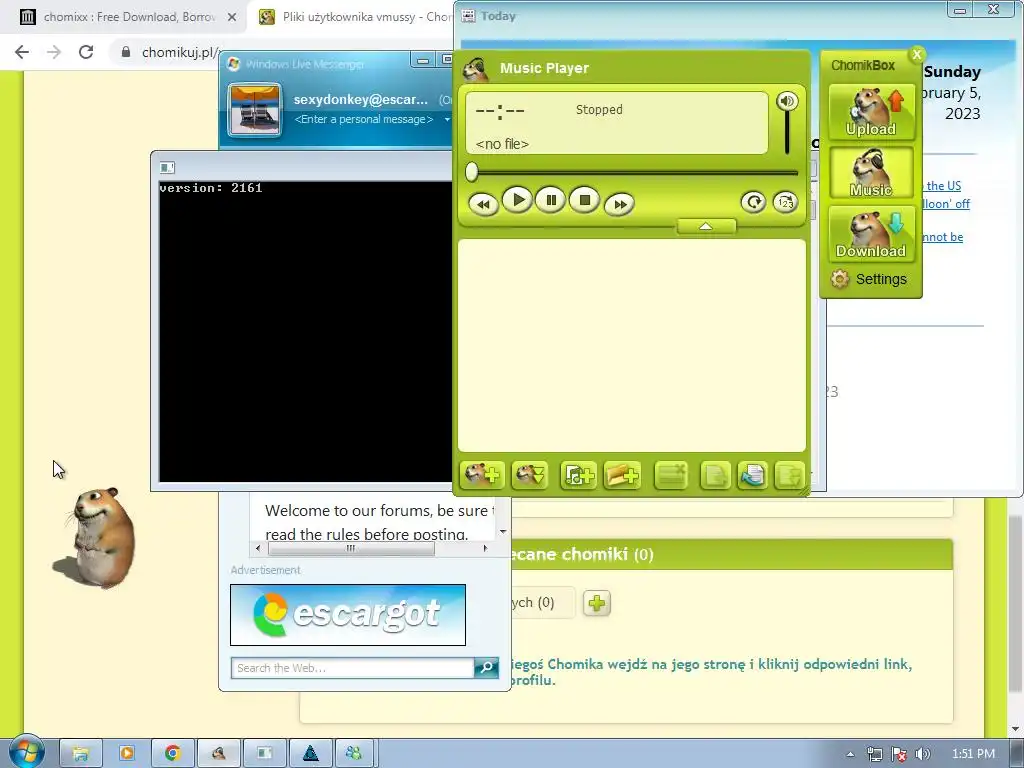Toggle repeat mode in Music Player

[x=753, y=202]
